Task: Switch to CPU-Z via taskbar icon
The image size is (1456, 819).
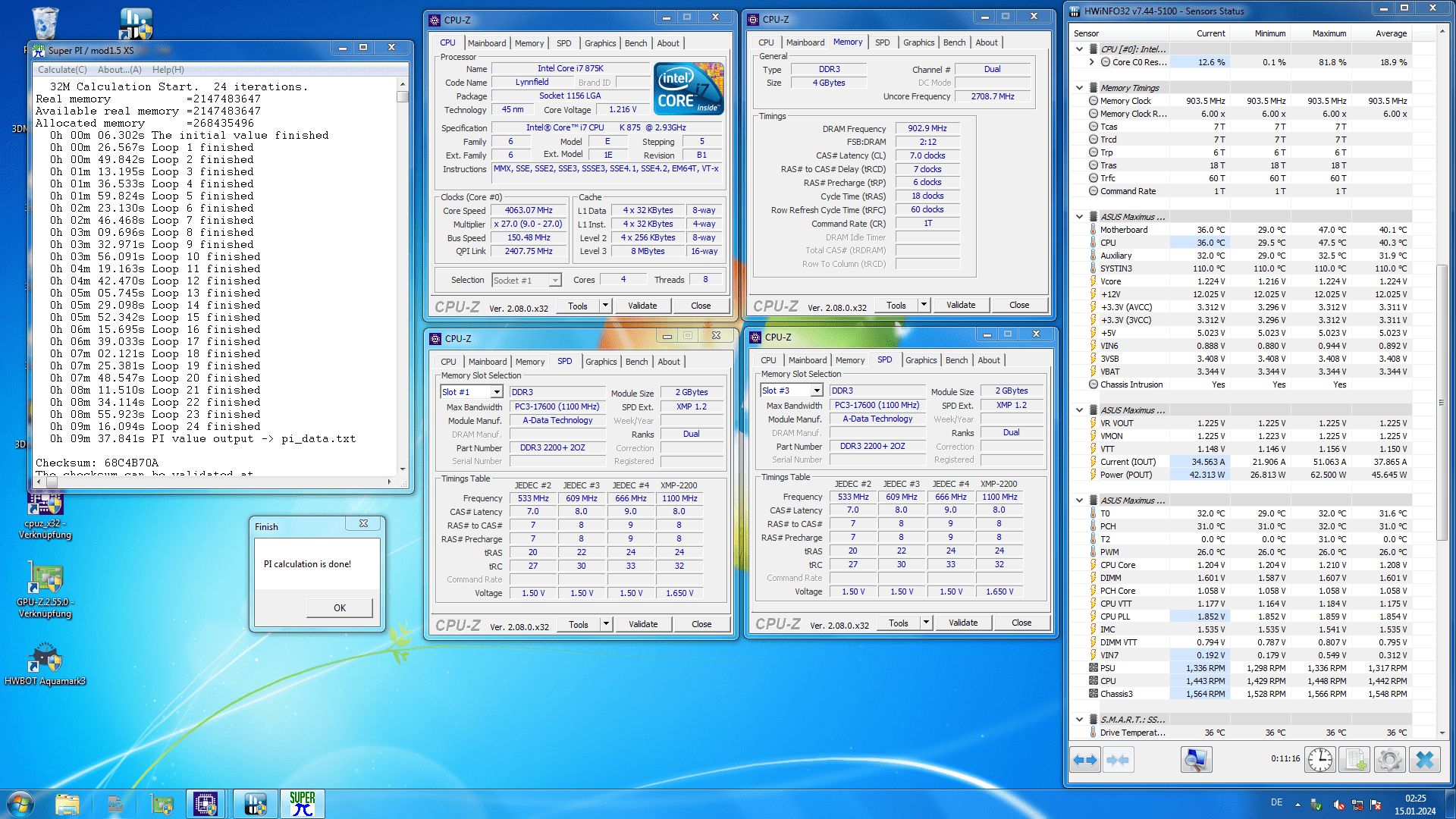Action: (206, 804)
